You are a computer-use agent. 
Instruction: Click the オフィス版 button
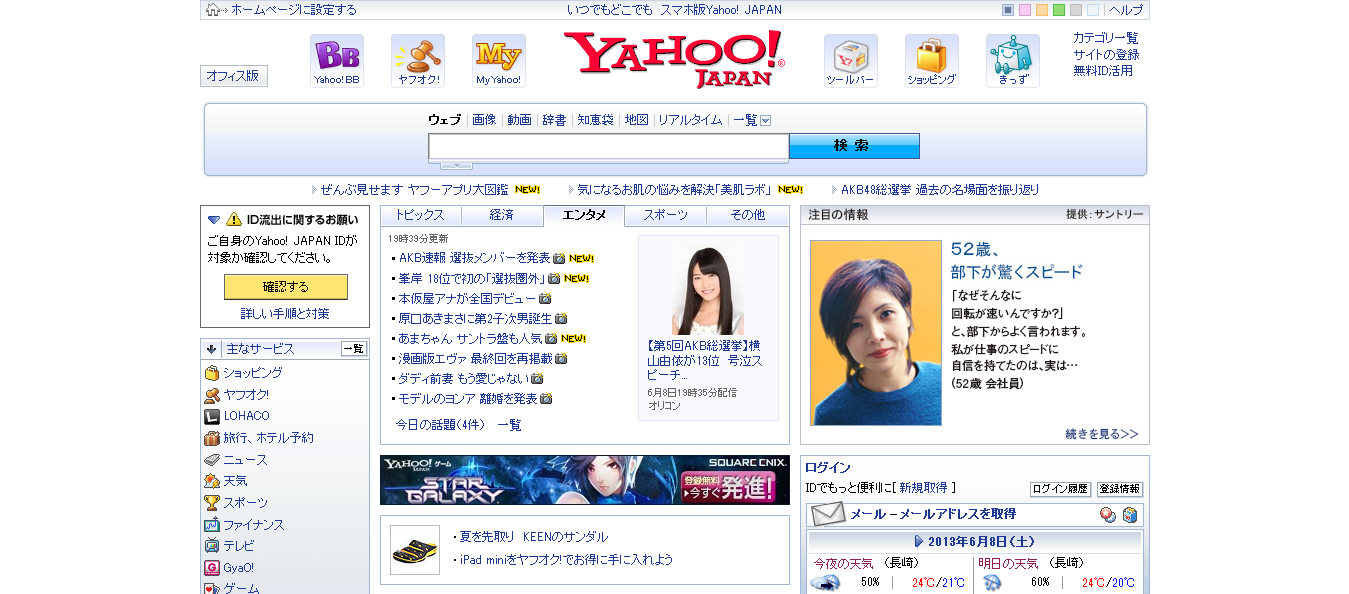point(234,76)
